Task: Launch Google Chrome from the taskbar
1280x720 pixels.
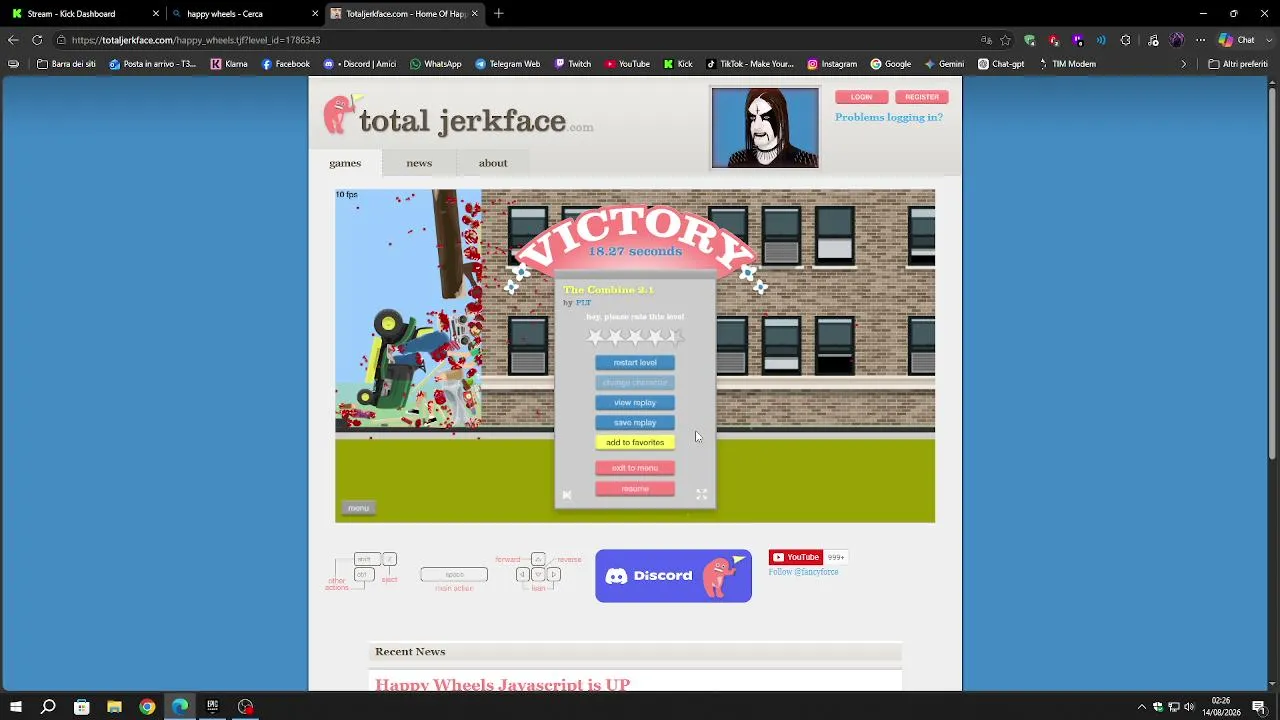Action: pyautogui.click(x=147, y=707)
